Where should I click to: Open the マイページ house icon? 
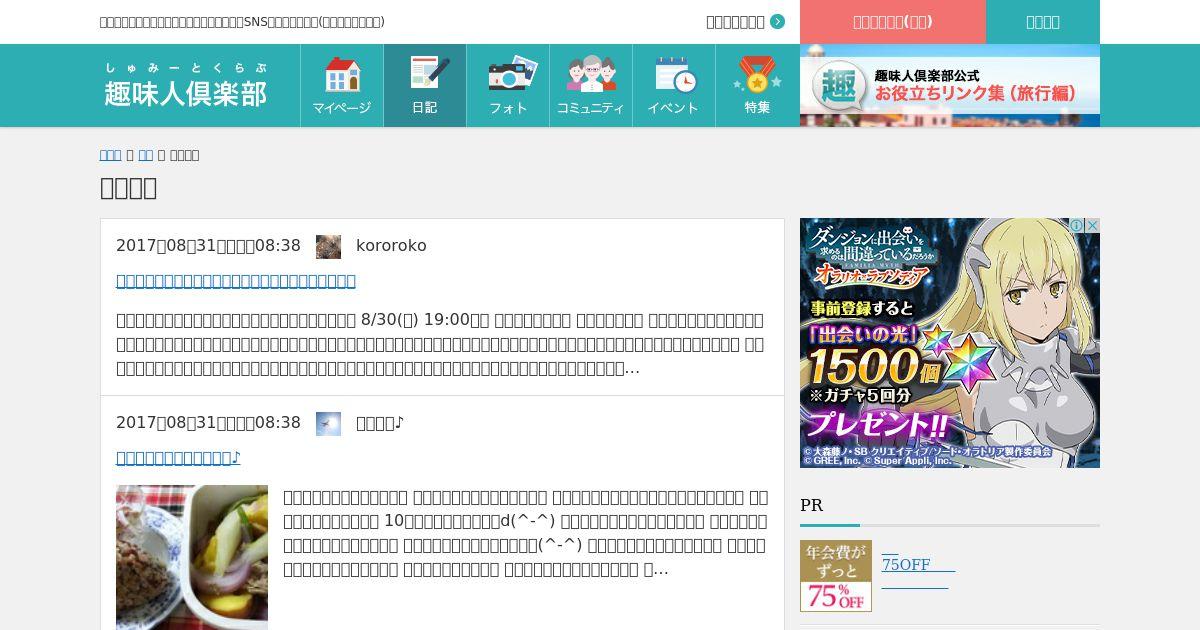pyautogui.click(x=342, y=85)
